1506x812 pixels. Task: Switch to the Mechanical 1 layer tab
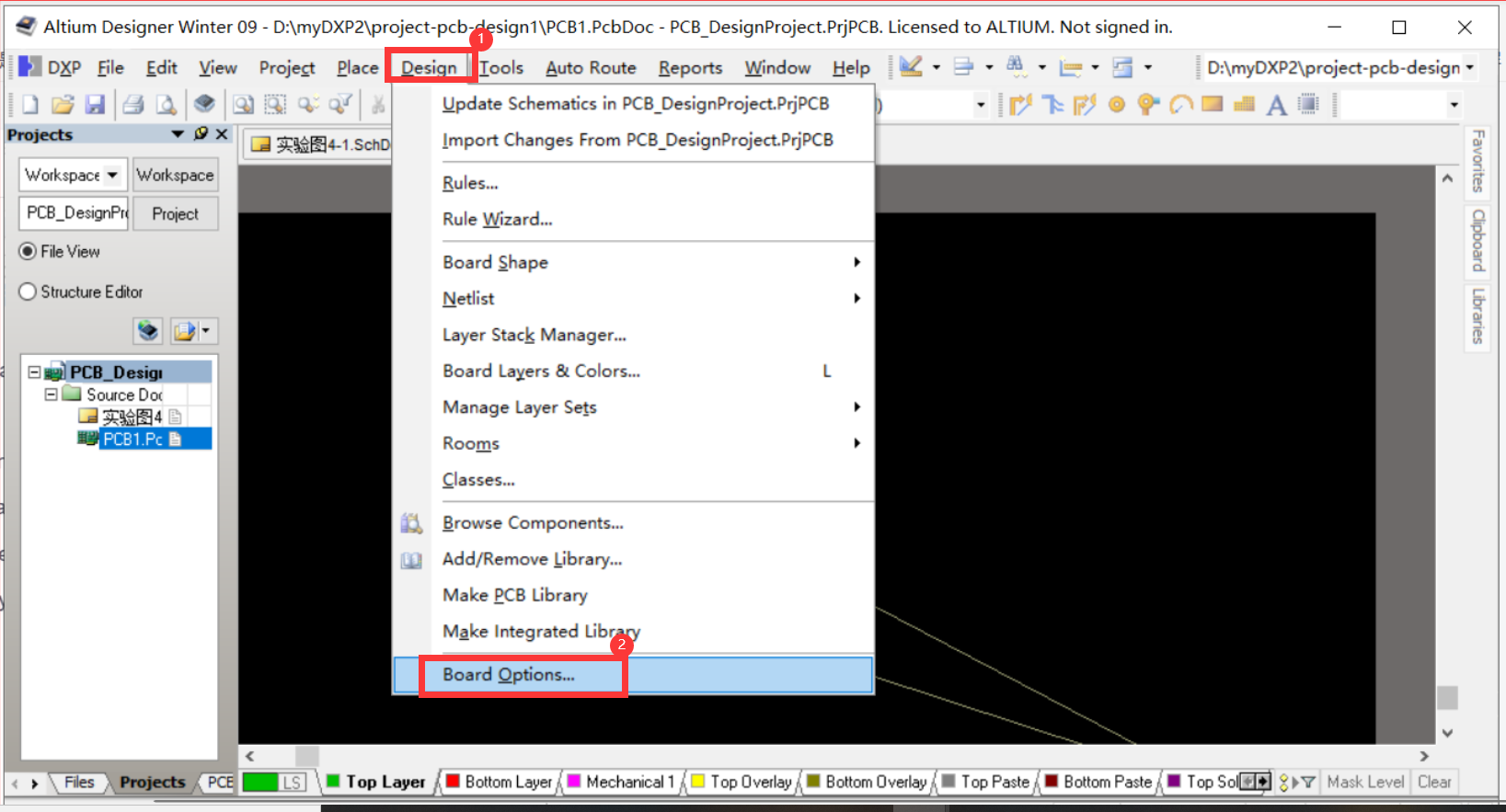coord(621,782)
